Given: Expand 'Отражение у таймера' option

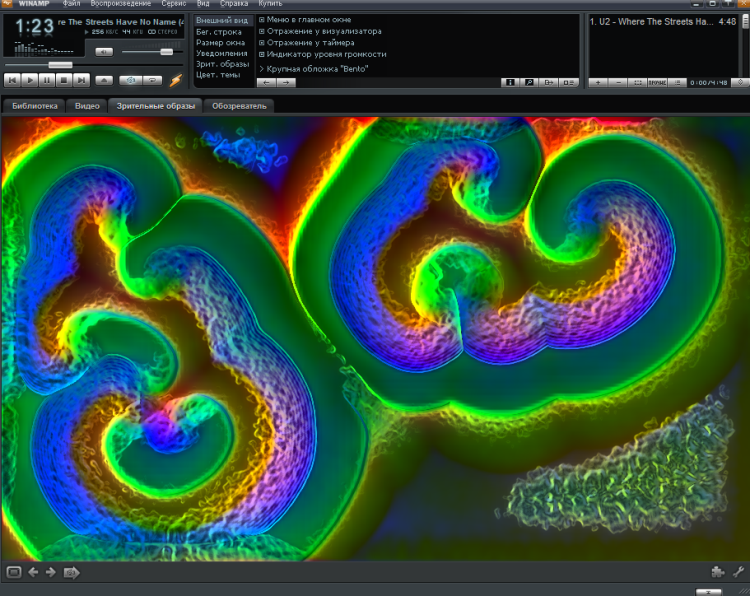Looking at the screenshot, I should point(262,43).
